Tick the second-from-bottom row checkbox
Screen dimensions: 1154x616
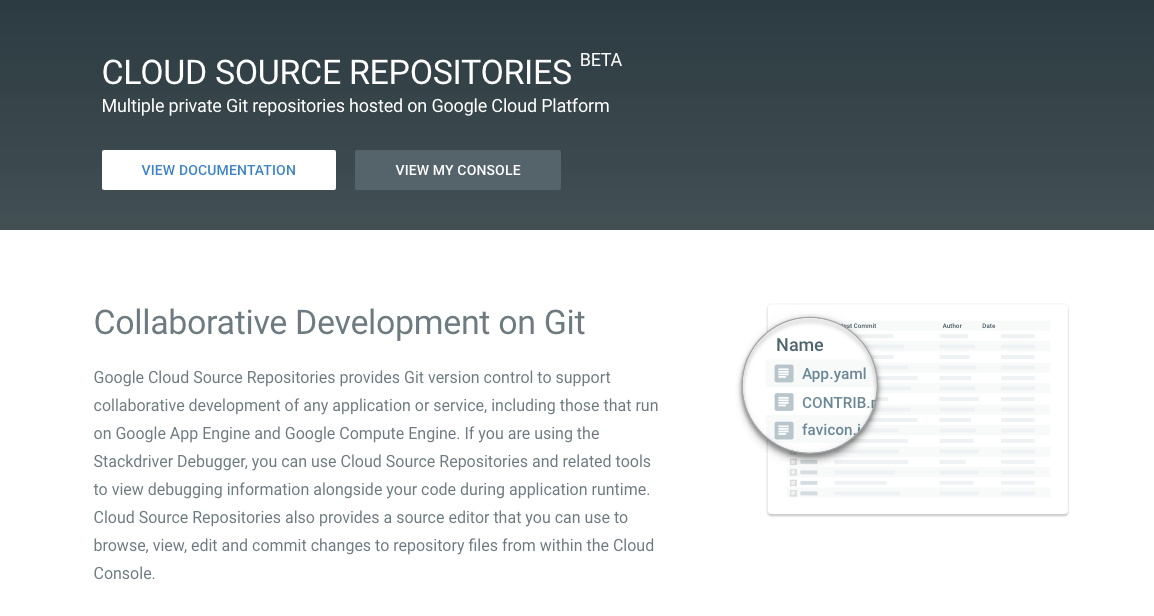click(x=793, y=483)
